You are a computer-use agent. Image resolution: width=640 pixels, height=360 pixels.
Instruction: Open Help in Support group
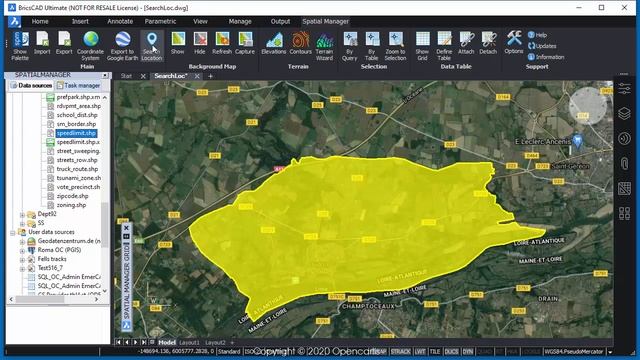click(x=537, y=35)
